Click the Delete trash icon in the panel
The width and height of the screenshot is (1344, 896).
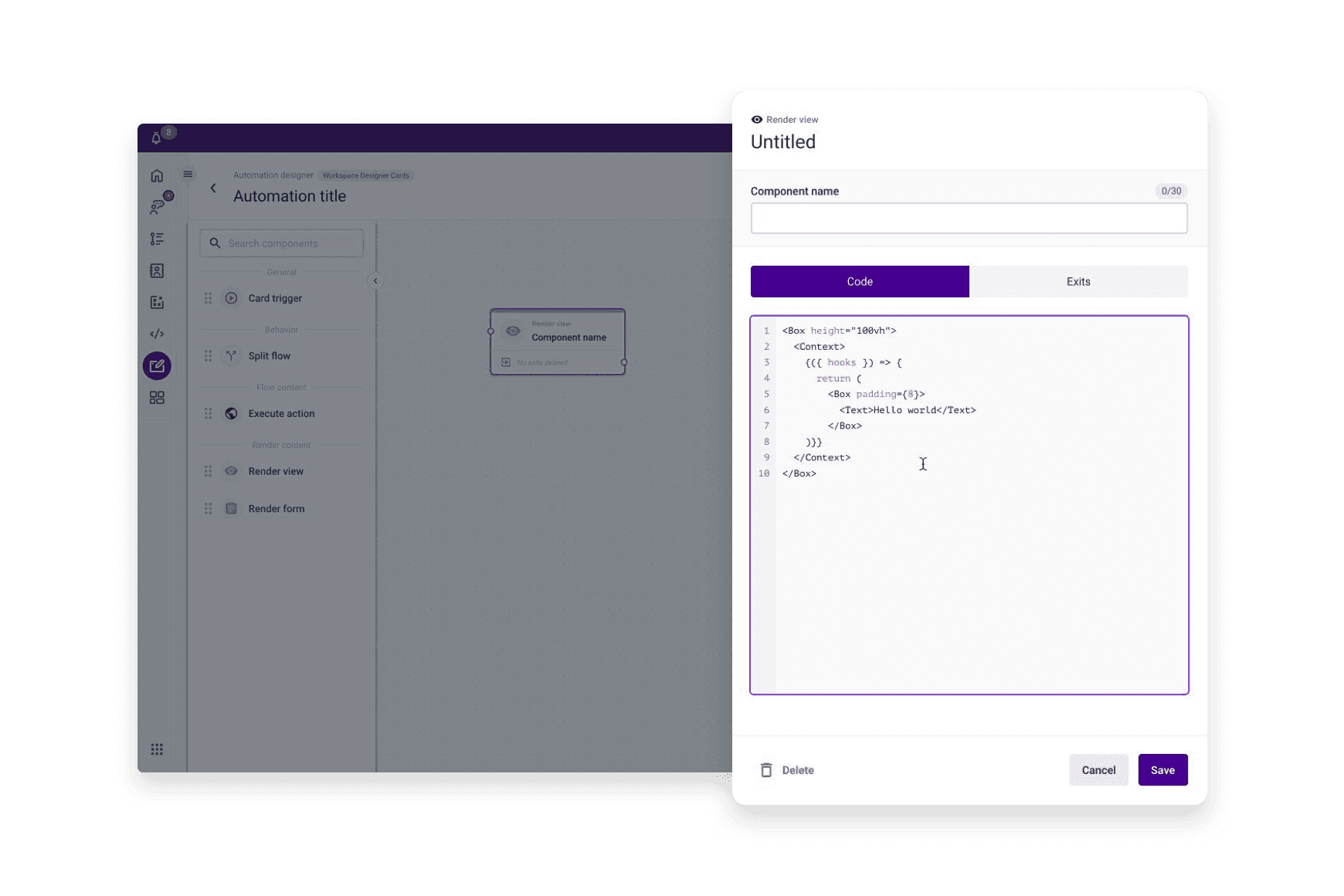pyautogui.click(x=766, y=770)
